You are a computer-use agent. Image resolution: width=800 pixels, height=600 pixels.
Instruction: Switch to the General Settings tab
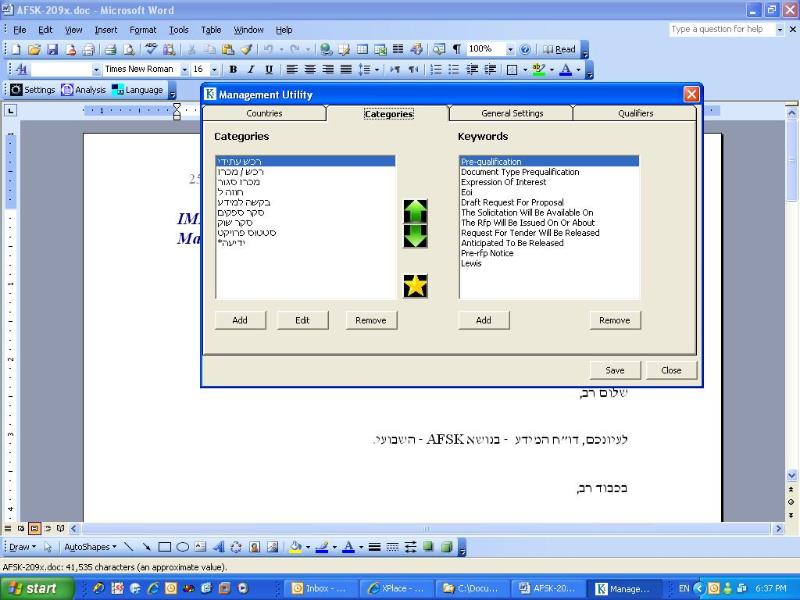click(x=512, y=113)
